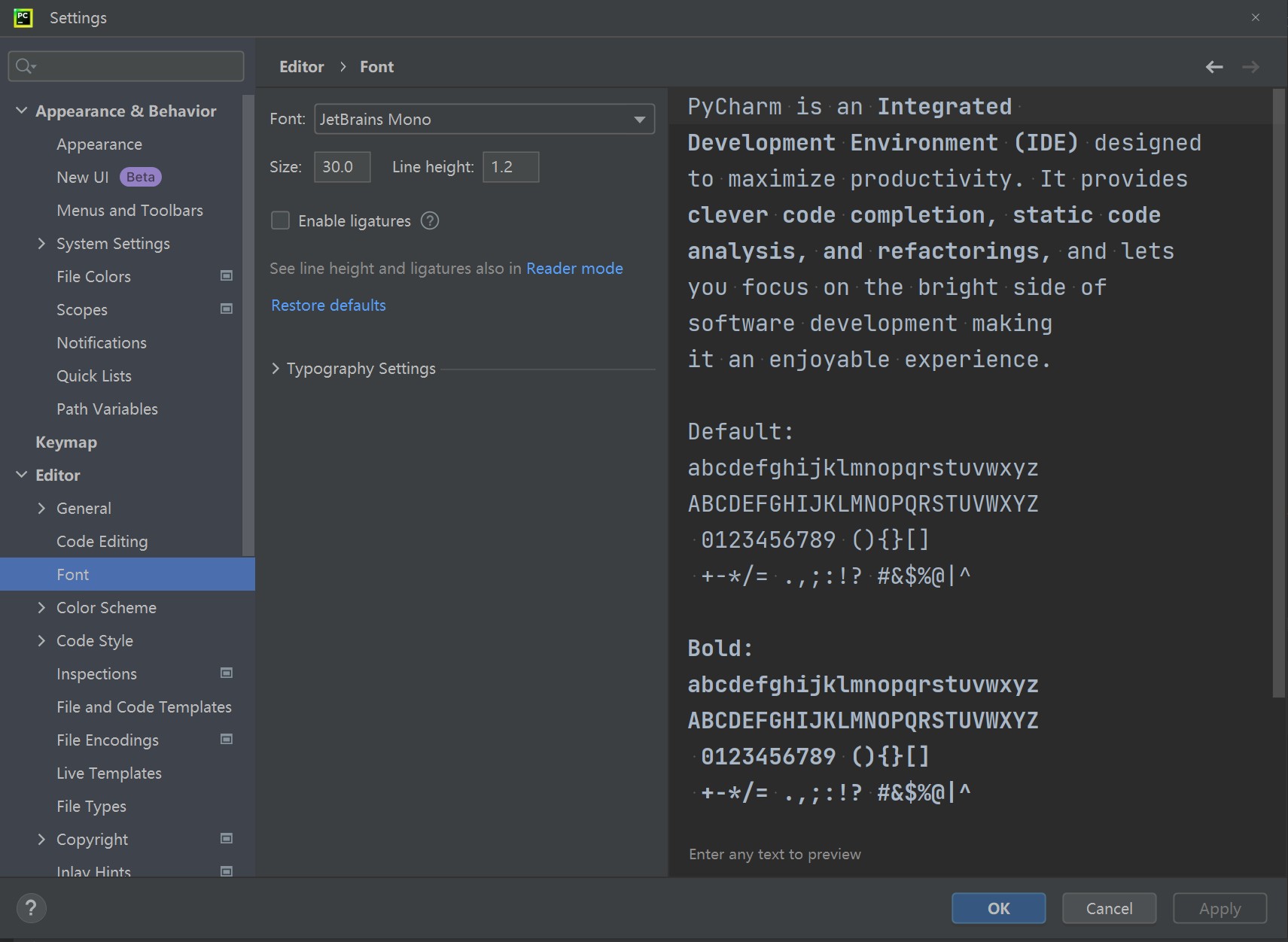
Task: Open the ligatures help question mark
Action: [x=430, y=220]
